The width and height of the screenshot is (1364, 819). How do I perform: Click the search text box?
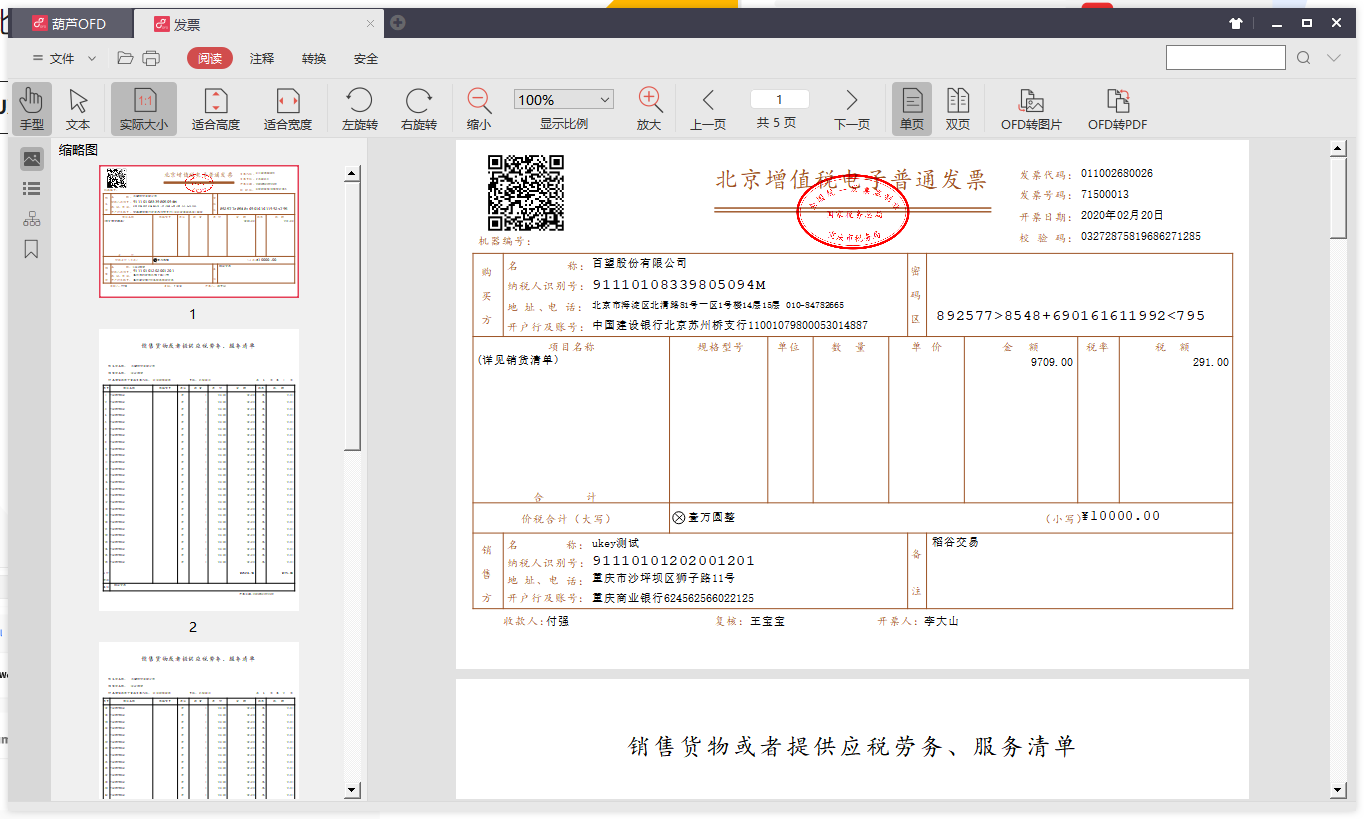click(1225, 58)
